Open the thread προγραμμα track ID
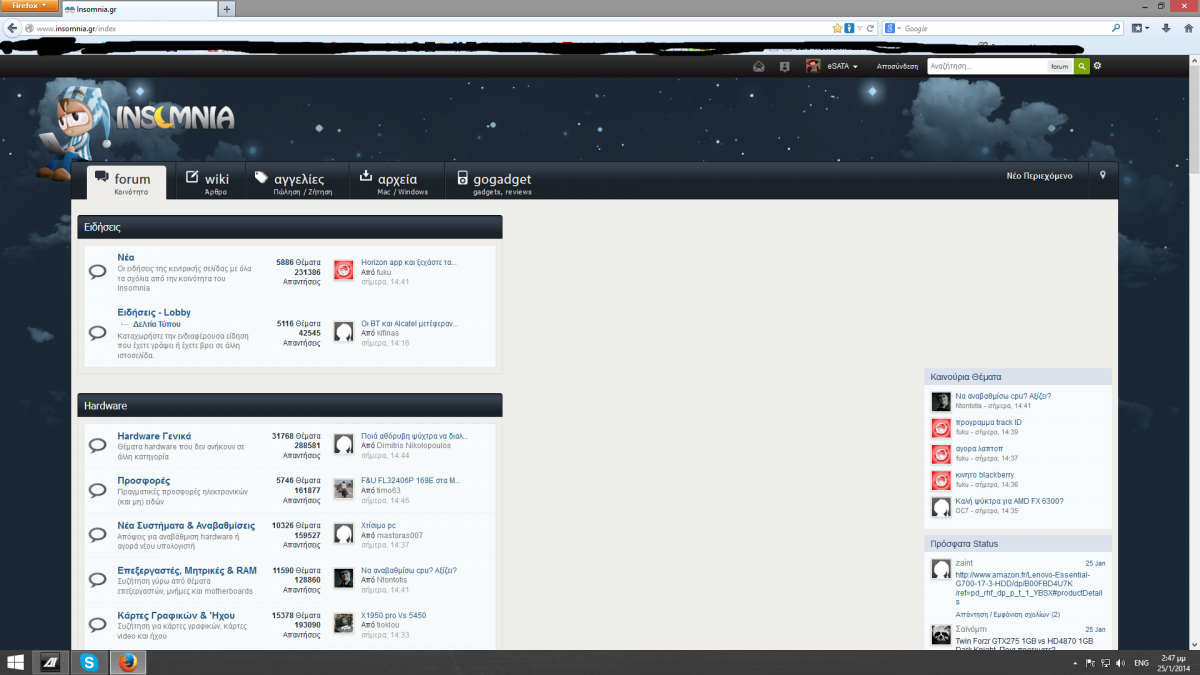1200x675 pixels. click(x=988, y=422)
